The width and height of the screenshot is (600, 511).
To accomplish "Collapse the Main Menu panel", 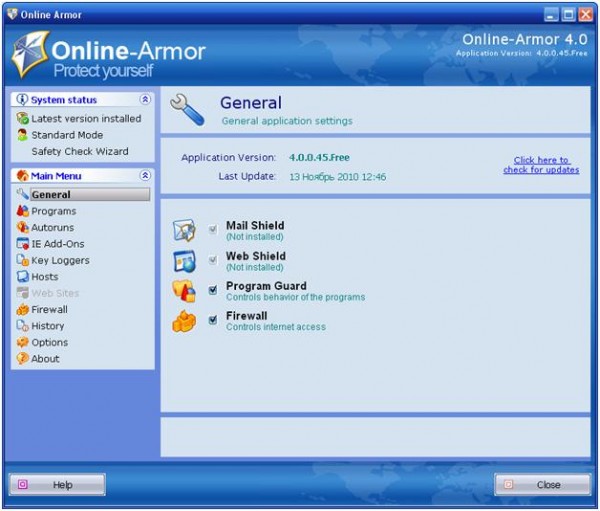I will [145, 175].
